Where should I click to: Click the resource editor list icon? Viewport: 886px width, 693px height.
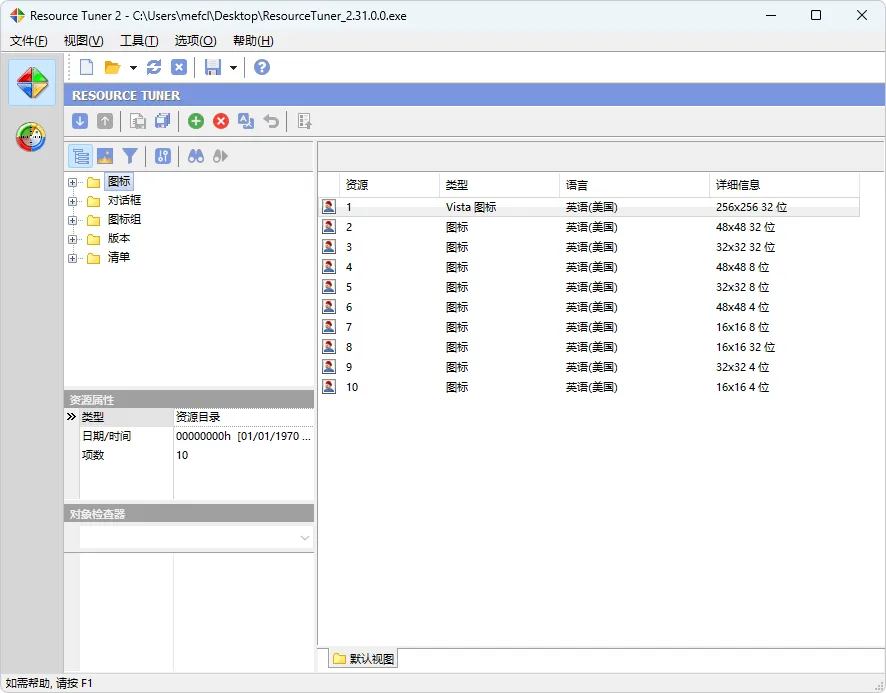305,121
